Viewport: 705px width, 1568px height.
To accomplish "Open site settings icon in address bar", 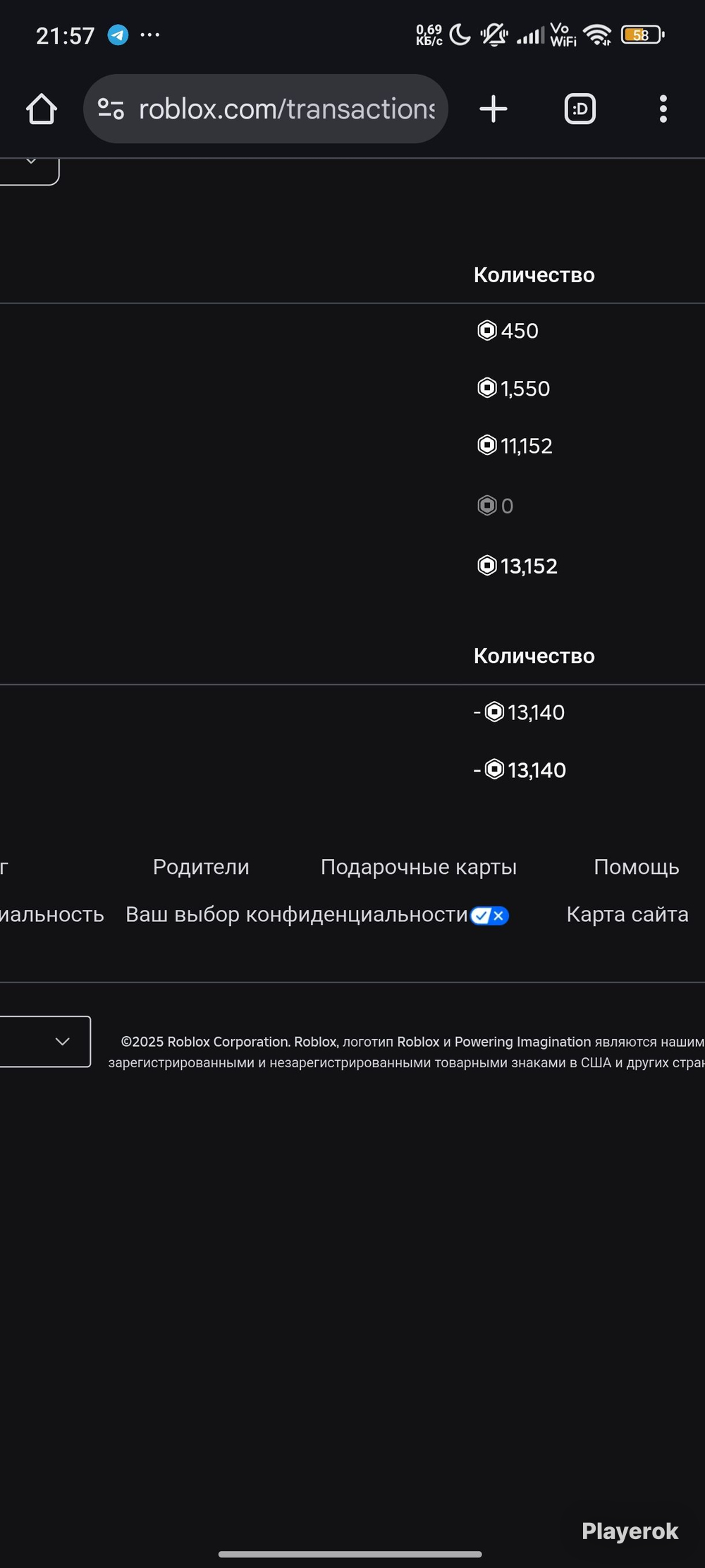I will pyautogui.click(x=111, y=109).
